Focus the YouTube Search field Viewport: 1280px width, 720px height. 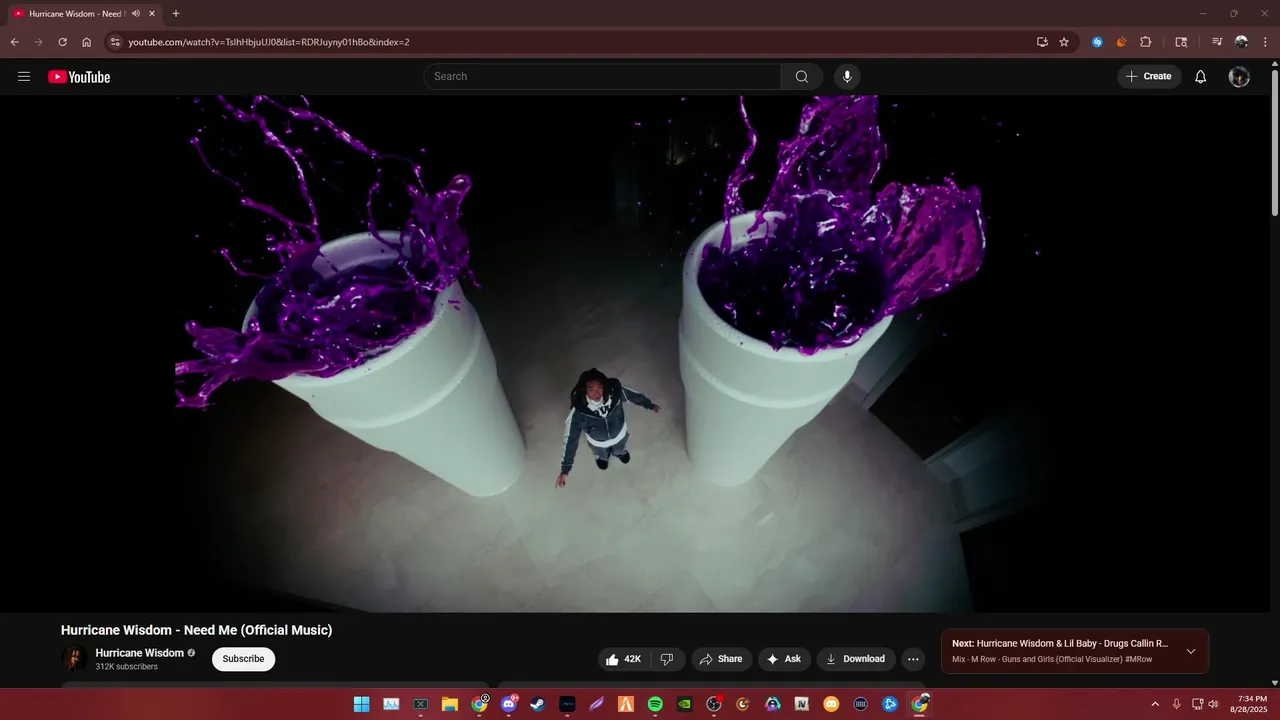(602, 77)
